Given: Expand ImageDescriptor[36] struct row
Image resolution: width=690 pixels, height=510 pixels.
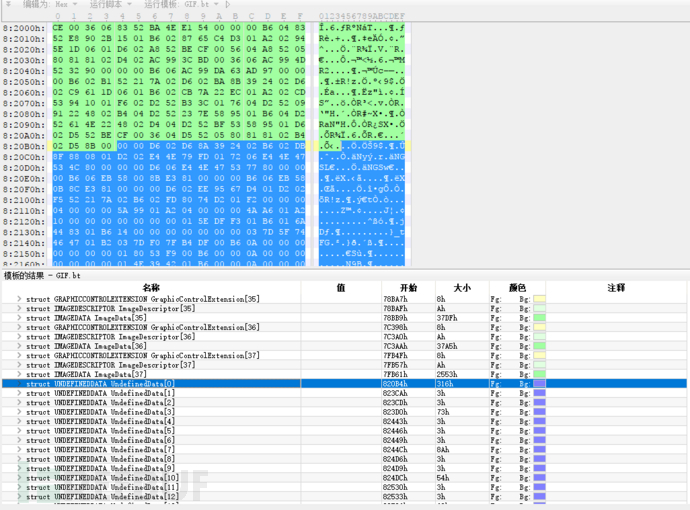Looking at the screenshot, I should pyautogui.click(x=19, y=337).
